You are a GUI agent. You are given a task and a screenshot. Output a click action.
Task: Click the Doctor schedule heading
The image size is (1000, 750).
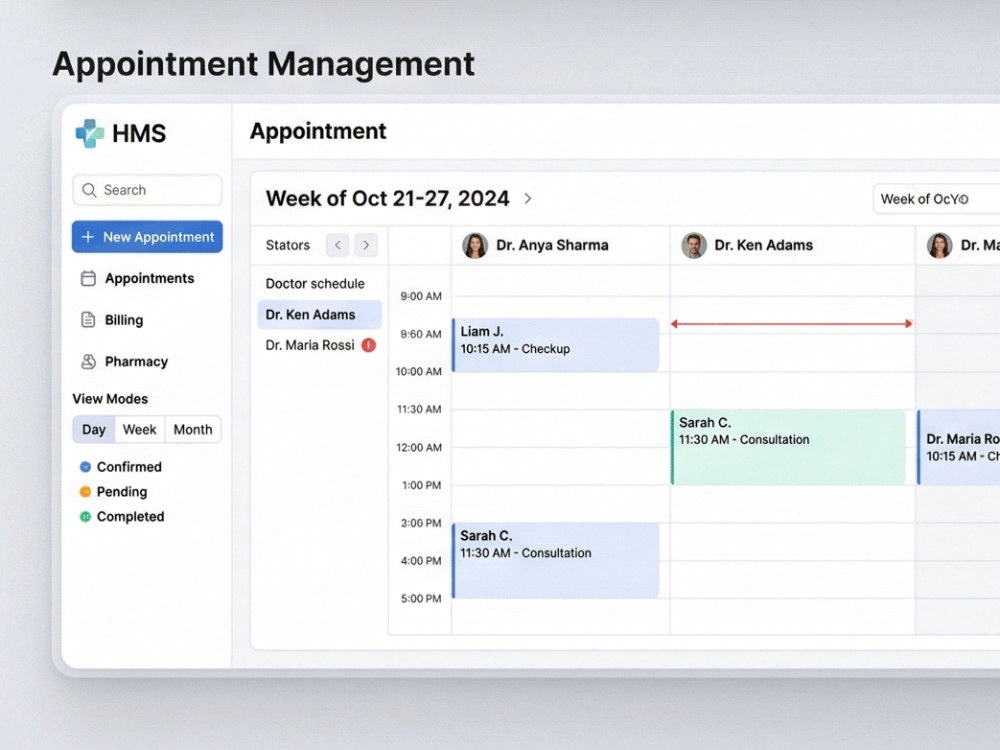coord(315,284)
